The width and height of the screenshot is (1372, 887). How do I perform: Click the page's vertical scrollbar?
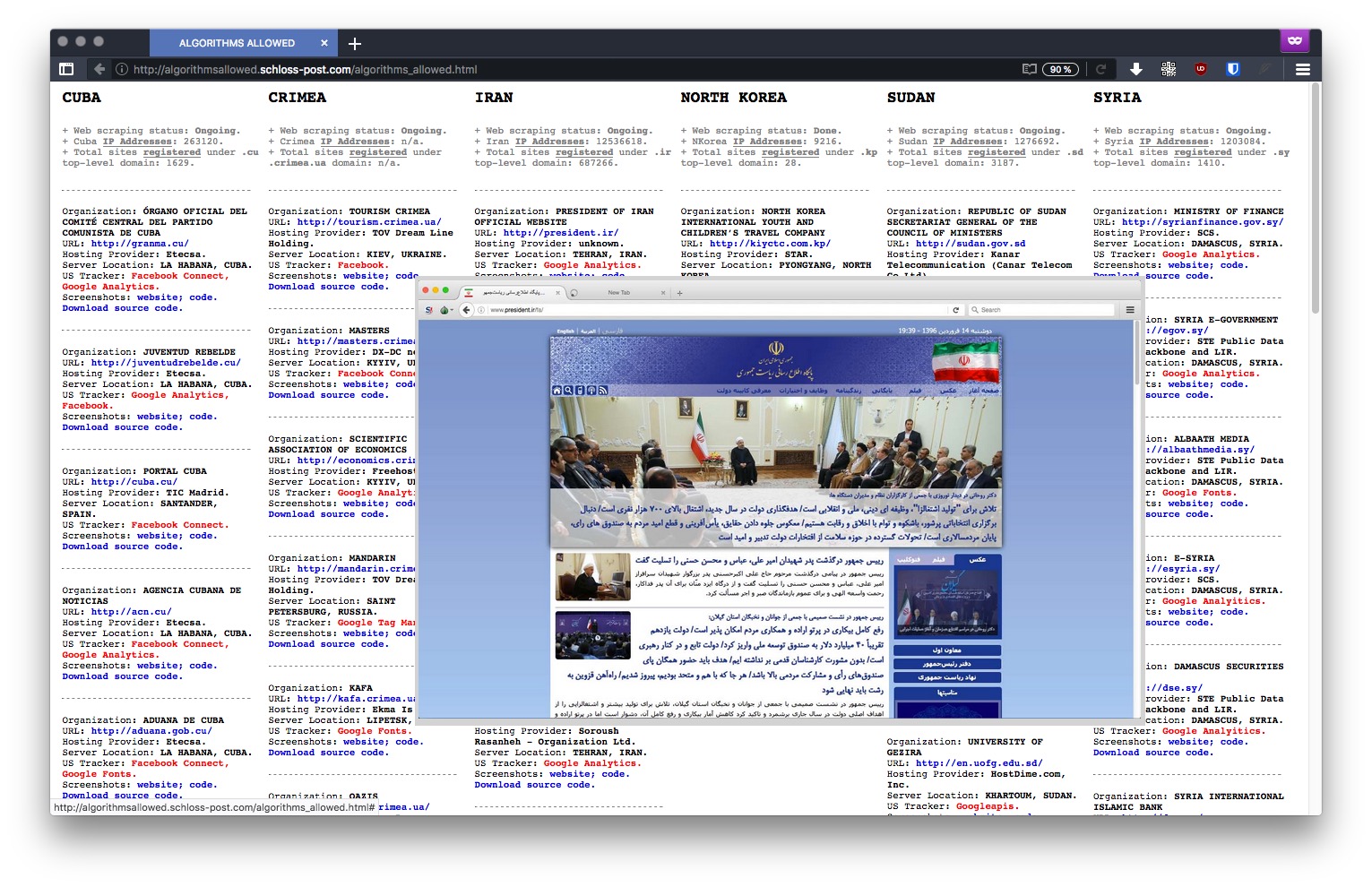click(1316, 199)
